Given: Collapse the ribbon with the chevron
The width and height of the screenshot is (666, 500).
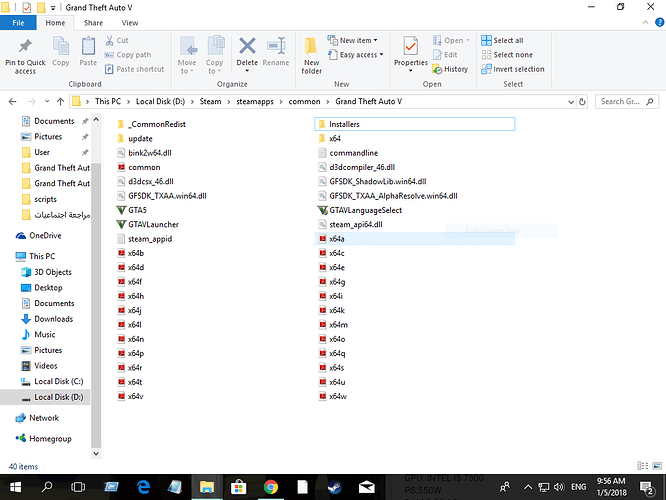Looking at the screenshot, I should 646,23.
